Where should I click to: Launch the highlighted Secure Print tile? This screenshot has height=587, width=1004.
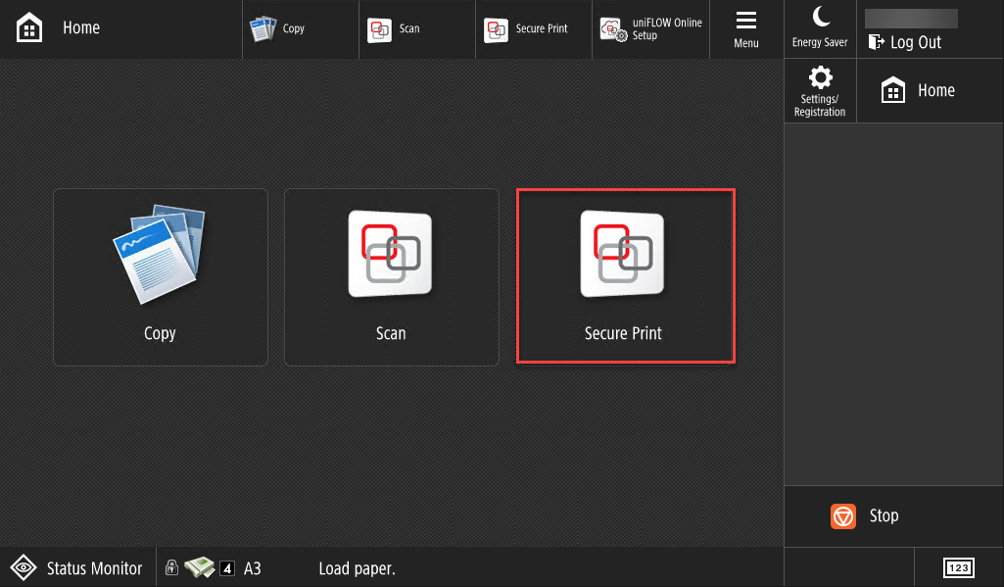625,275
